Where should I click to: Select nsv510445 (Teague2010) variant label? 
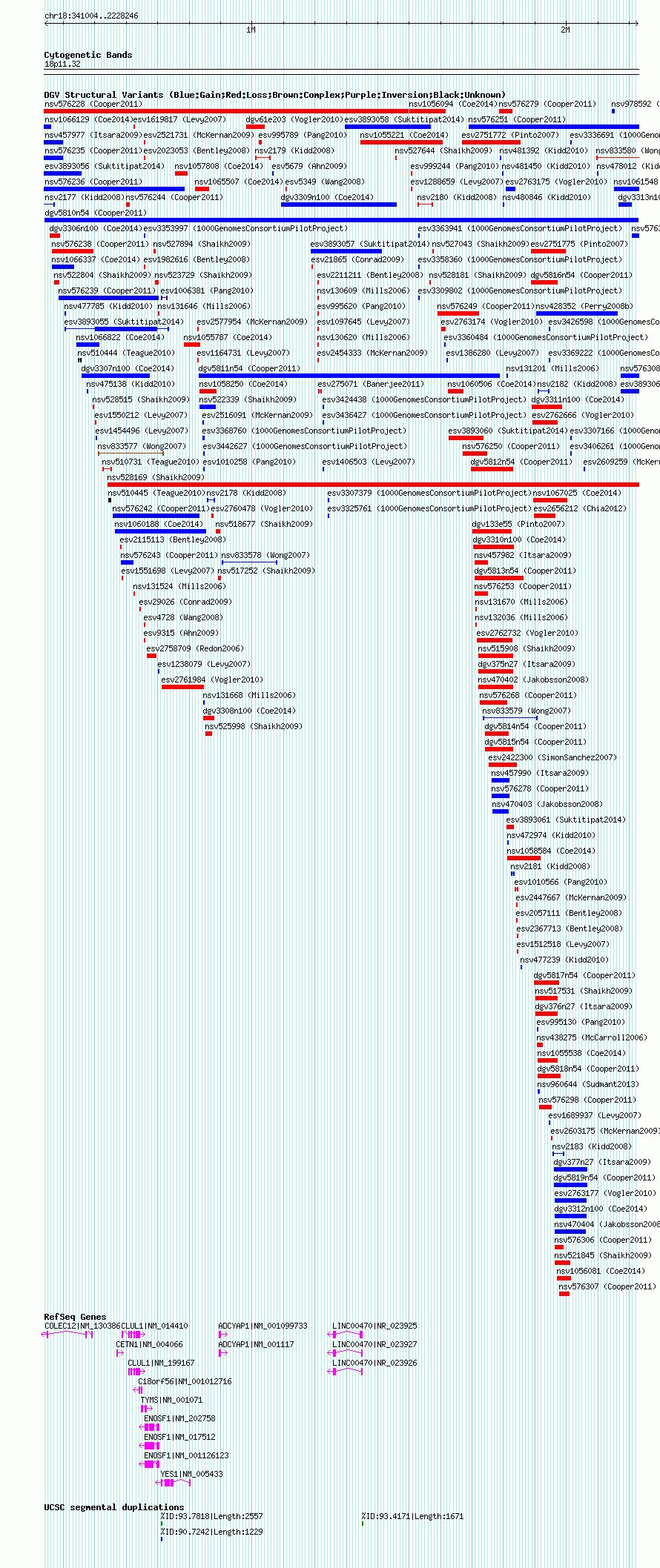156,493
